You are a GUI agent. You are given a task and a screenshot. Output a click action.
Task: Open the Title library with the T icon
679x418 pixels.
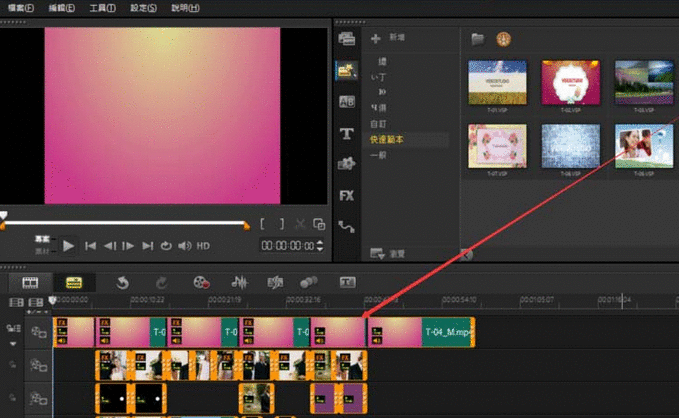click(x=347, y=133)
